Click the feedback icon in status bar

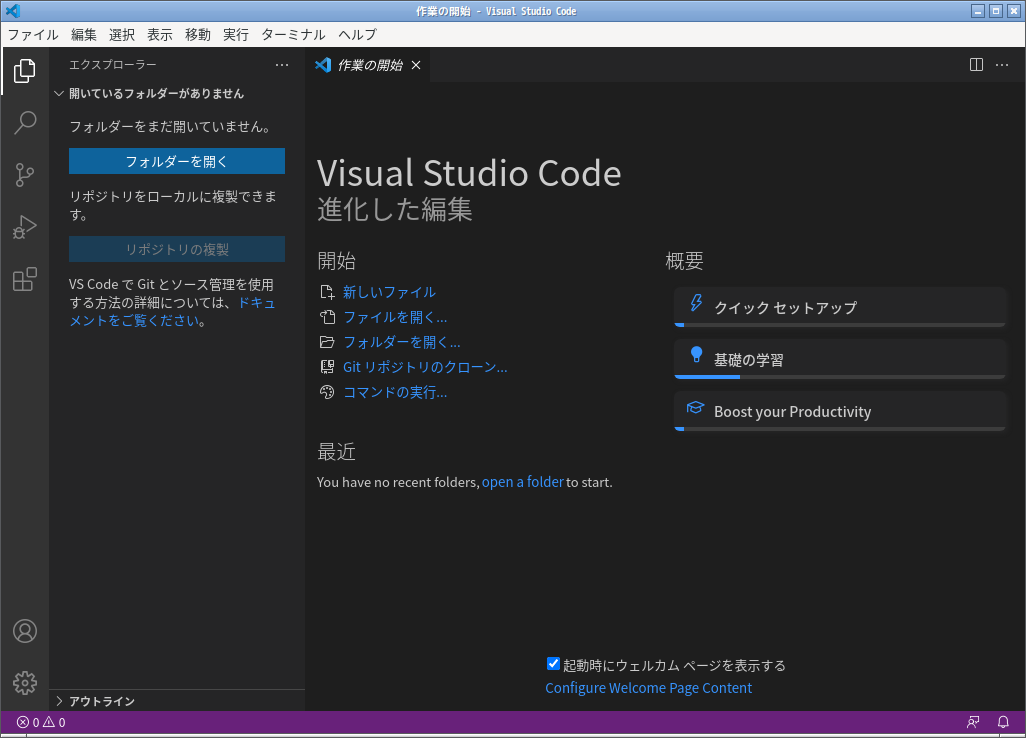coord(973,722)
